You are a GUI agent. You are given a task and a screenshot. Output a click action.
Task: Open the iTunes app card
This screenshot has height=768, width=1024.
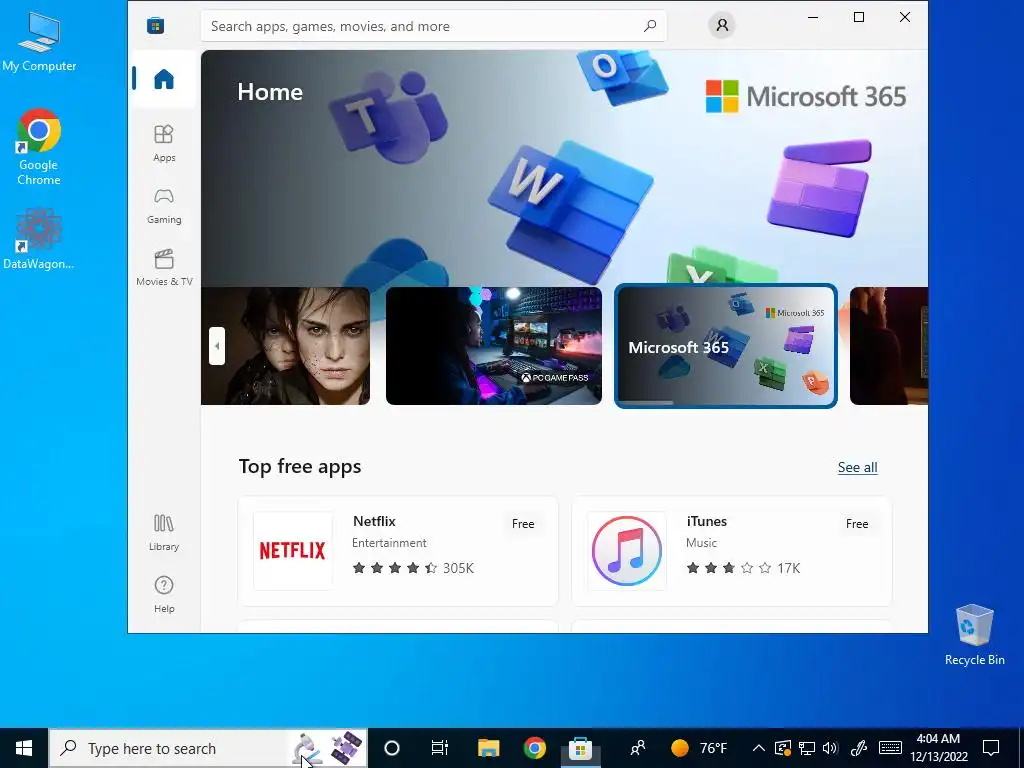[731, 551]
